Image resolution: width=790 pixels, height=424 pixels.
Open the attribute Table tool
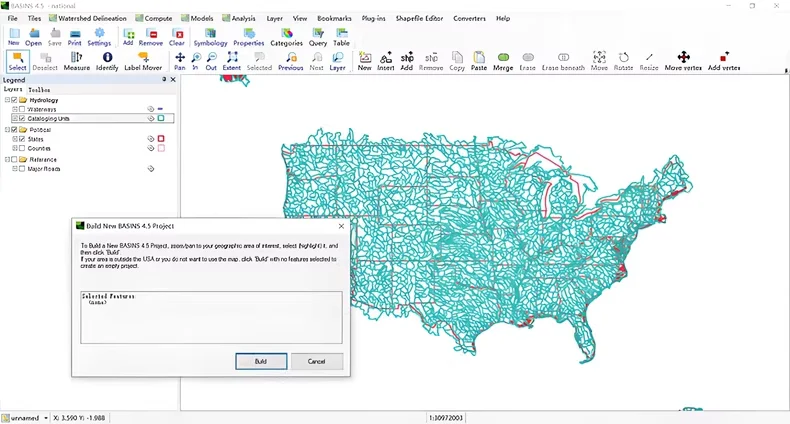342,37
